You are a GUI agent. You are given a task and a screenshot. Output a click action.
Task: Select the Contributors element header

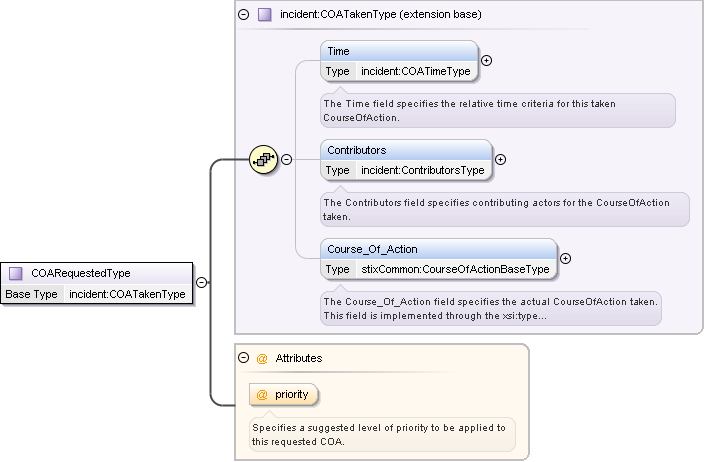(x=407, y=150)
